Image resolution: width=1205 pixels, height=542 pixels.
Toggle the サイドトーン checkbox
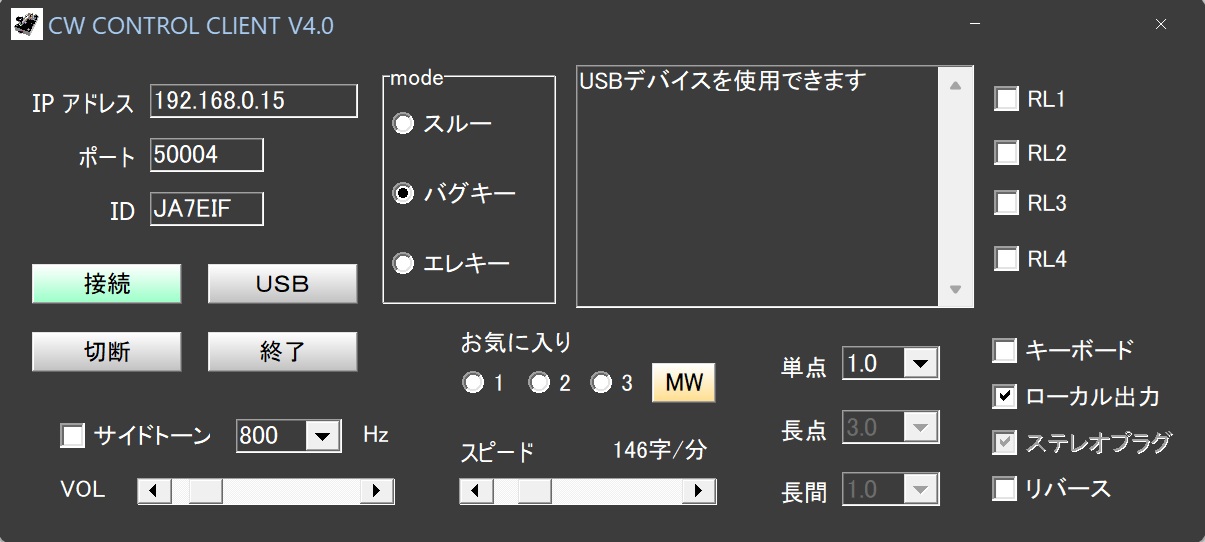point(73,436)
